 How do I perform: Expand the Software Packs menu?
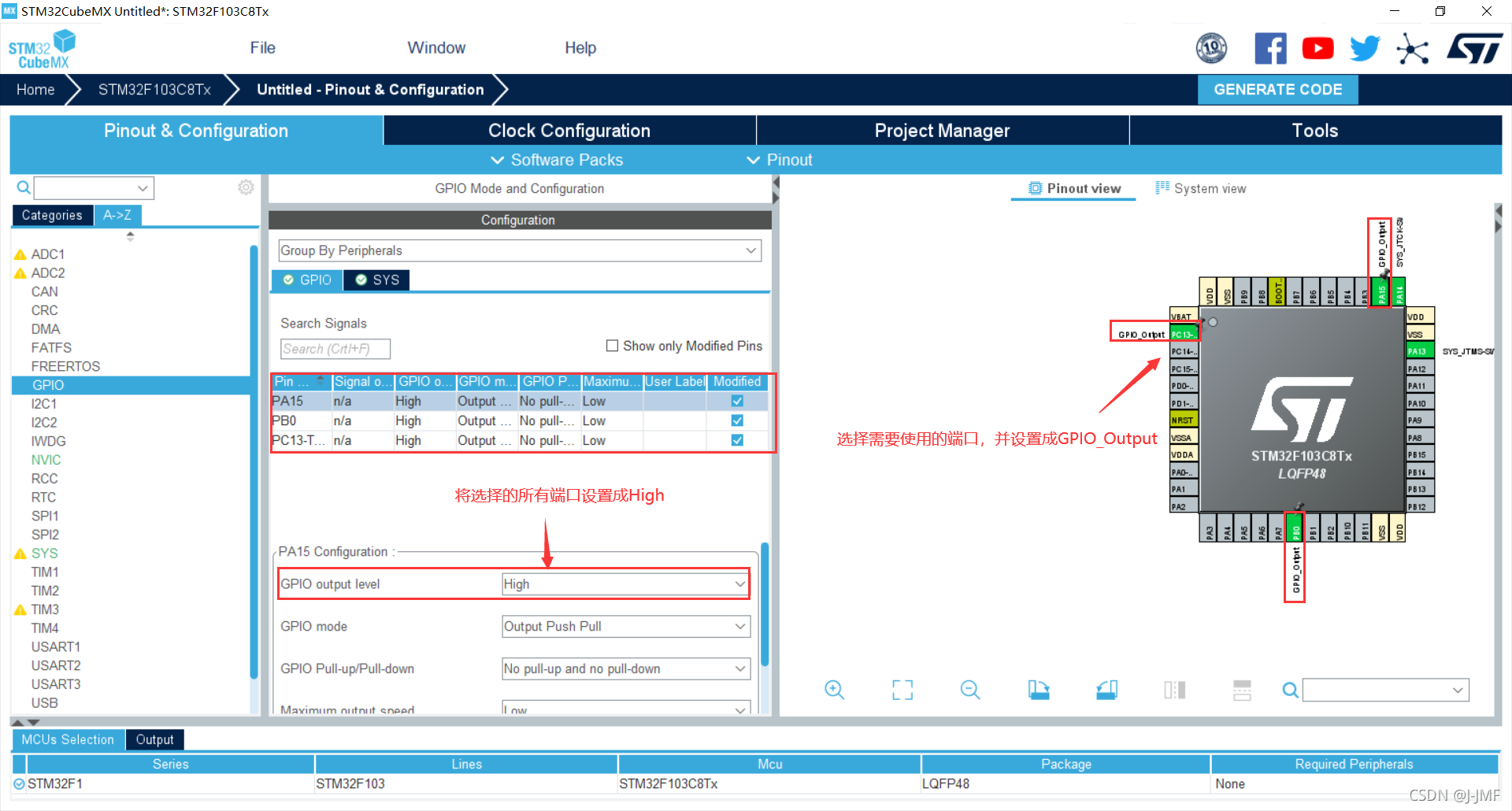[557, 160]
